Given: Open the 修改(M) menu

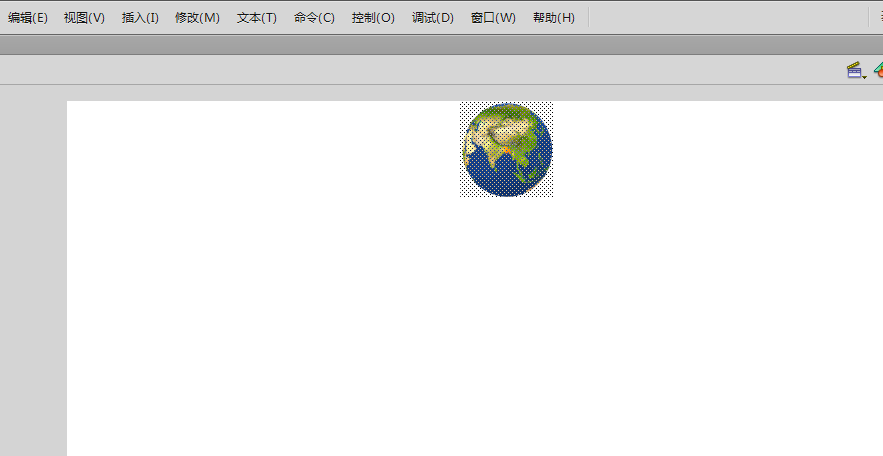Looking at the screenshot, I should [x=197, y=18].
